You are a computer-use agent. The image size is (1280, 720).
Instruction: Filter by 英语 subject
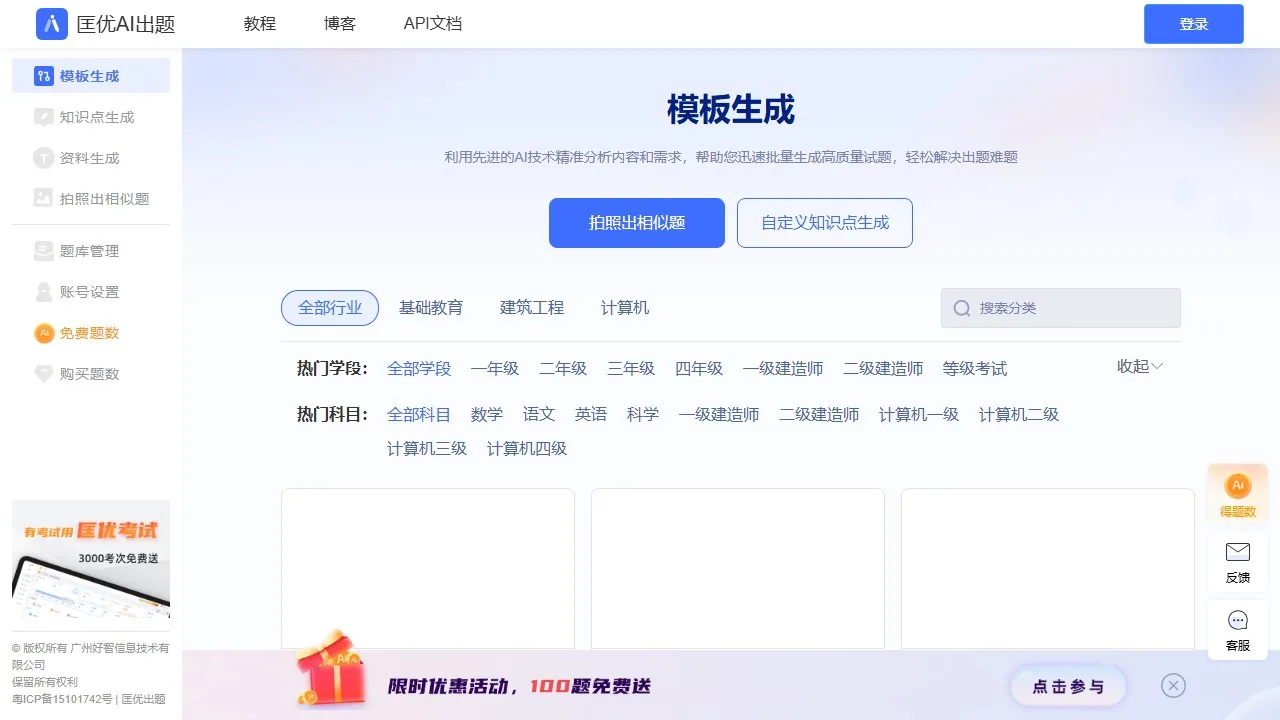(x=591, y=414)
